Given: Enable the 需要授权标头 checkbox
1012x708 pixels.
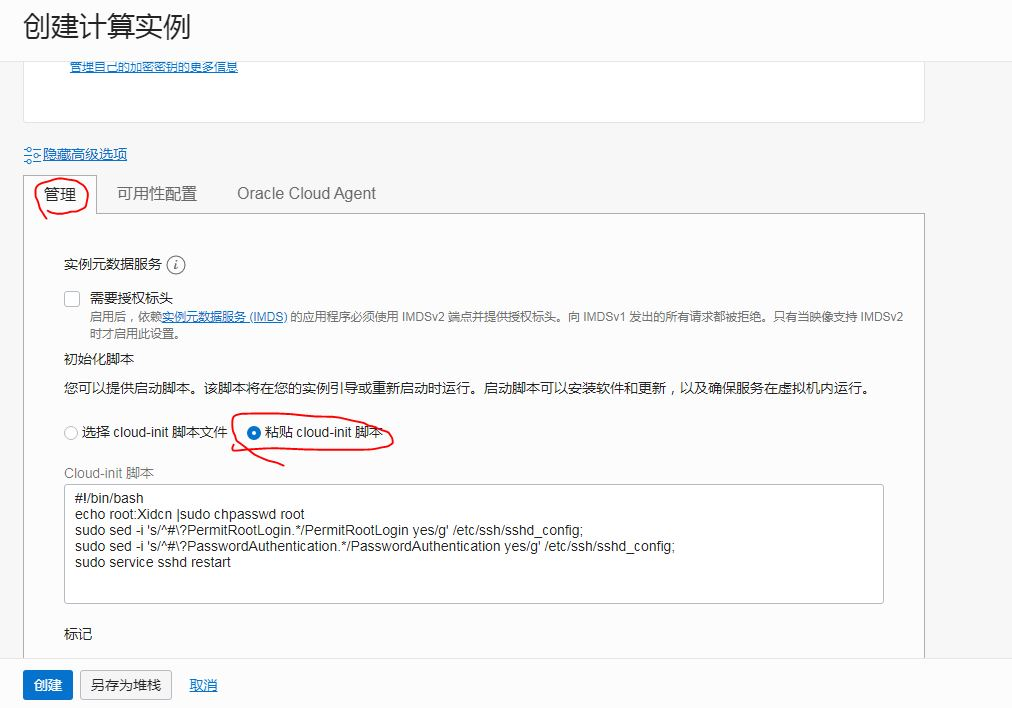Looking at the screenshot, I should point(71,298).
